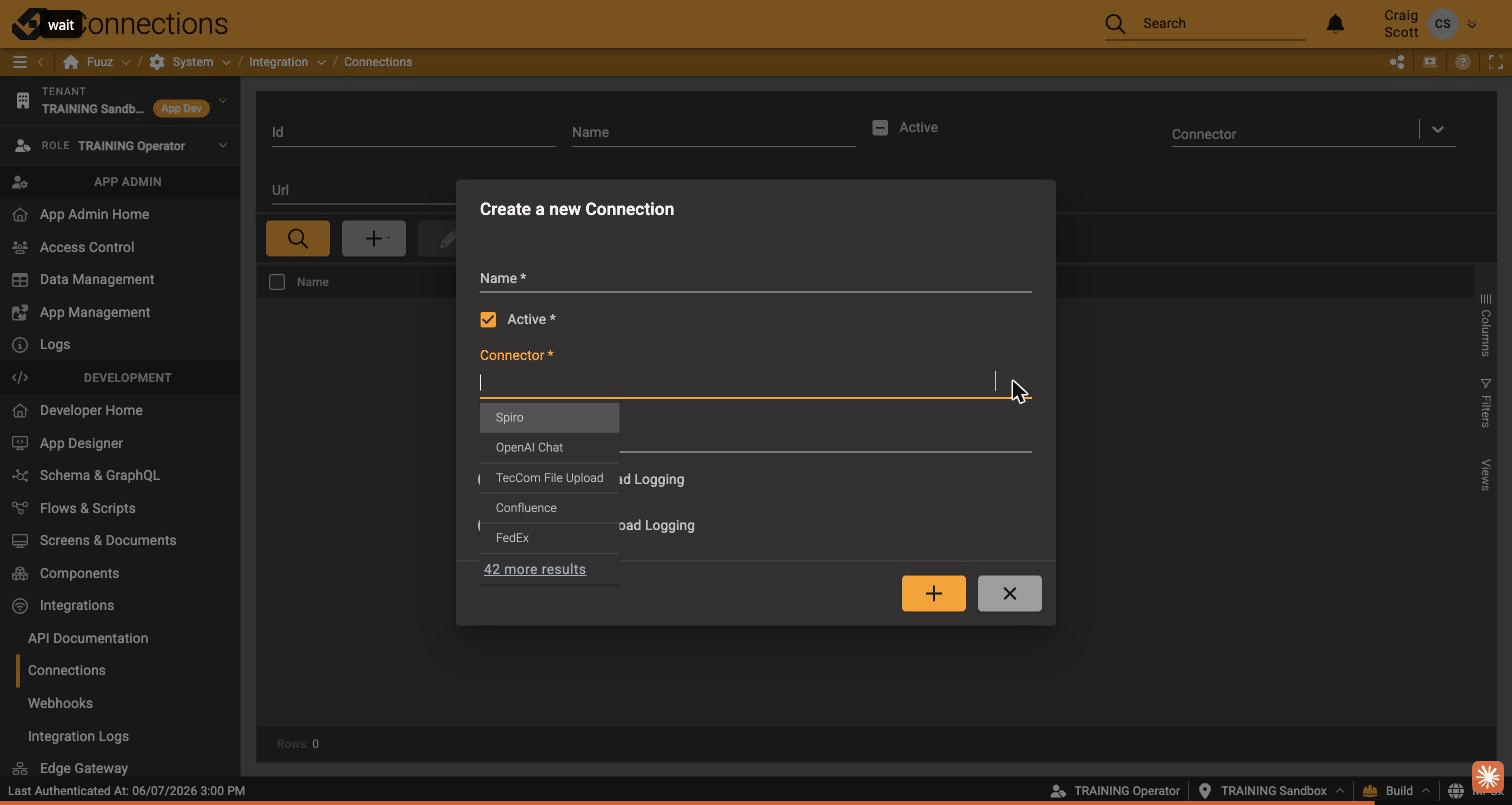1512x805 pixels.
Task: Click the search magnifier icon in header
Action: click(x=1115, y=23)
